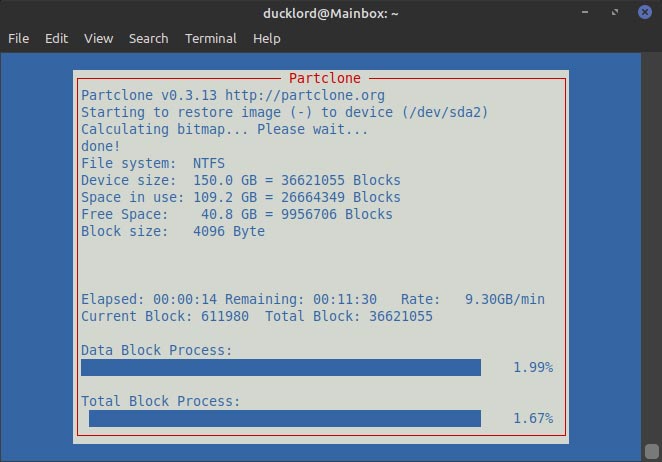This screenshot has height=462, width=662.
Task: Click the Data Block Process progress bar
Action: coord(281,367)
